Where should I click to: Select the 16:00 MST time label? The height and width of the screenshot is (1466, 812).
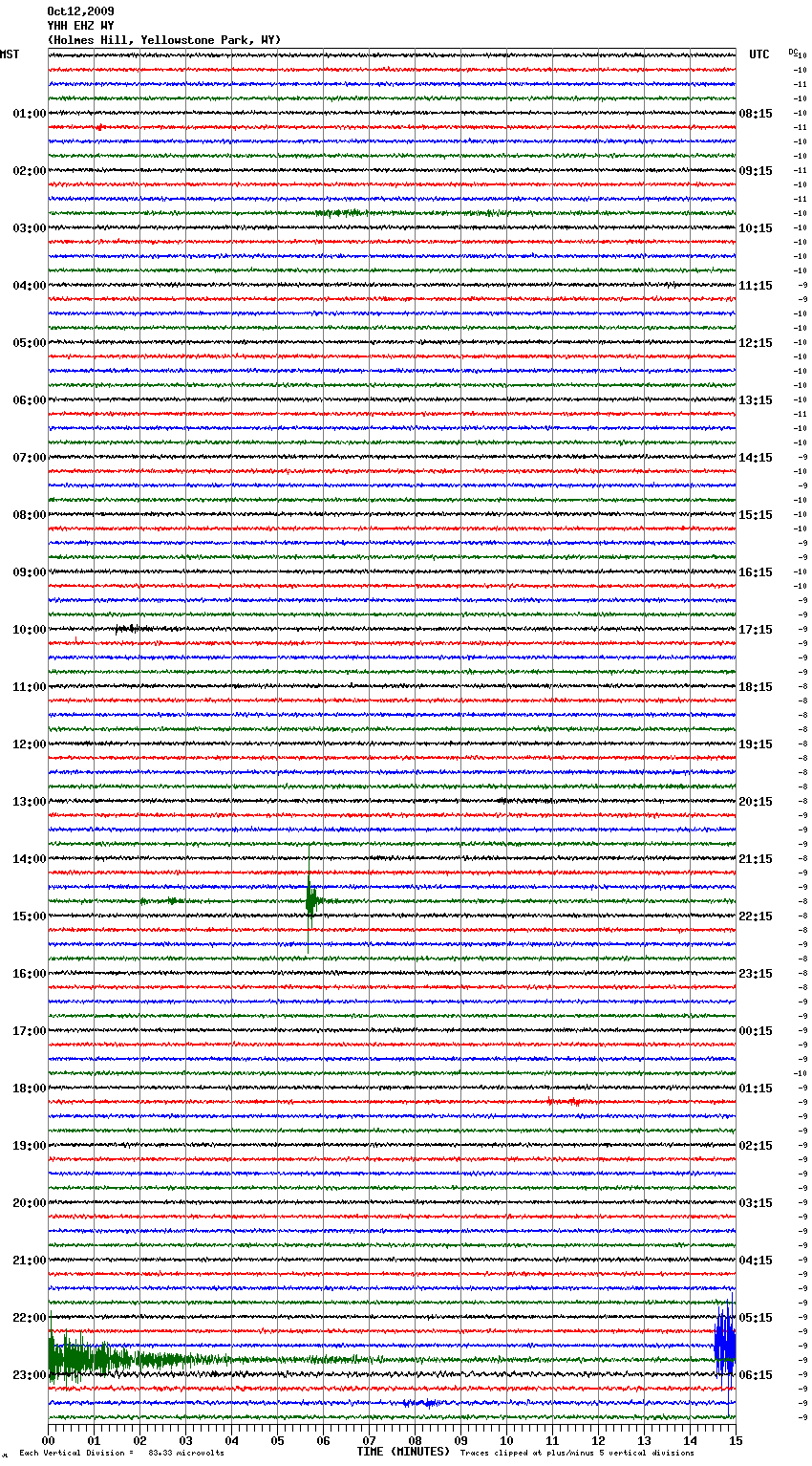click(30, 974)
